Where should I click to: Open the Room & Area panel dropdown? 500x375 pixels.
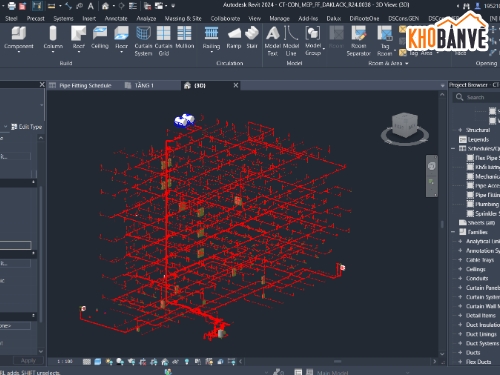coord(388,63)
